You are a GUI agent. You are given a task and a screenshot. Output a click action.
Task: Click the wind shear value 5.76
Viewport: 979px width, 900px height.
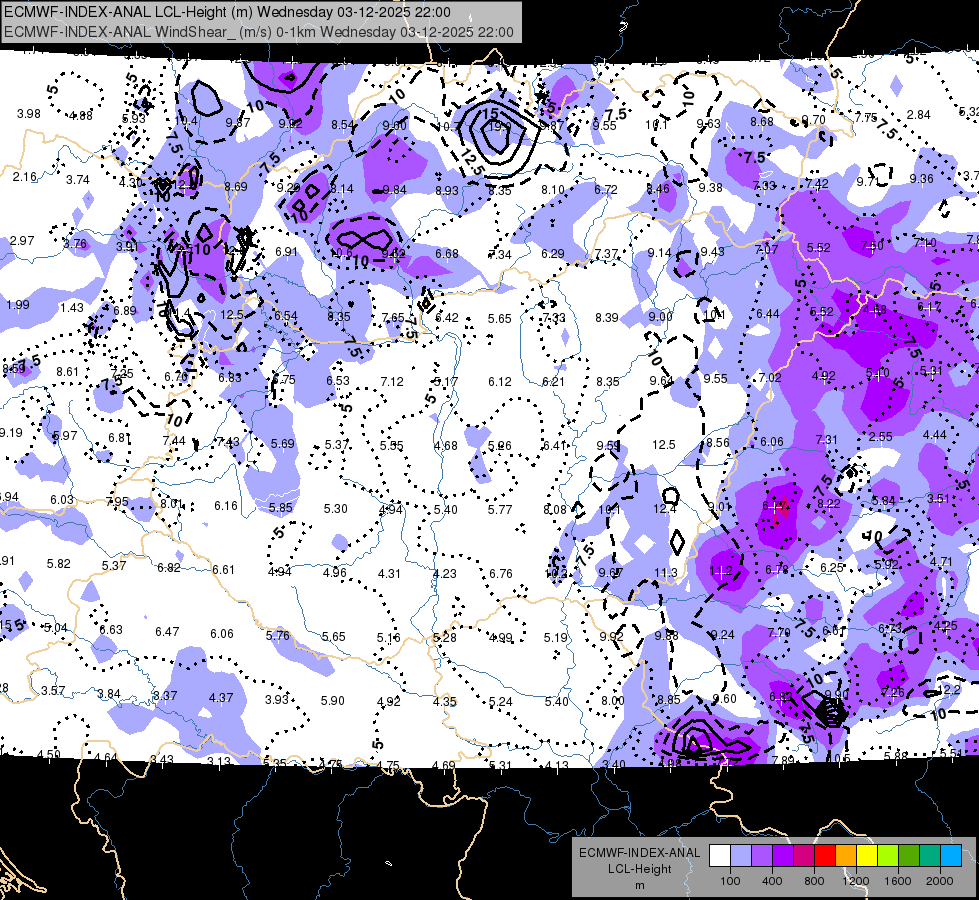tap(278, 635)
